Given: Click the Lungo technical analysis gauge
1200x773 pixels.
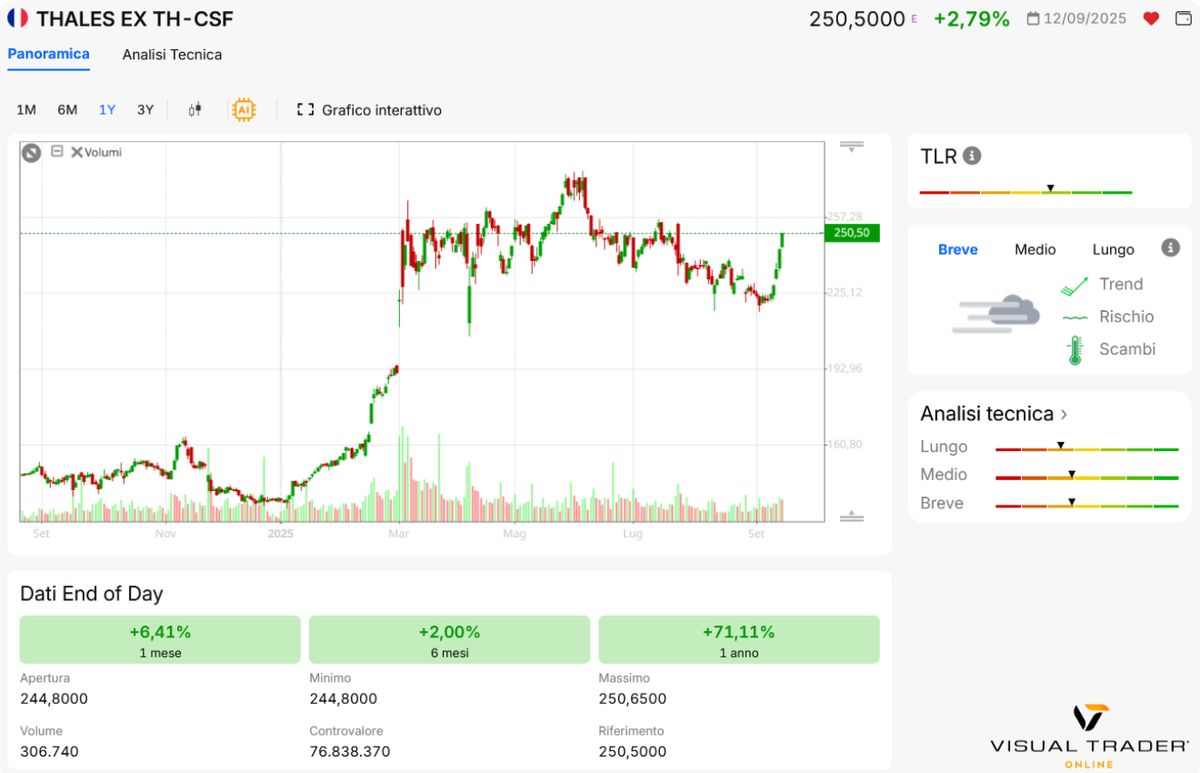Looking at the screenshot, I should [1087, 448].
